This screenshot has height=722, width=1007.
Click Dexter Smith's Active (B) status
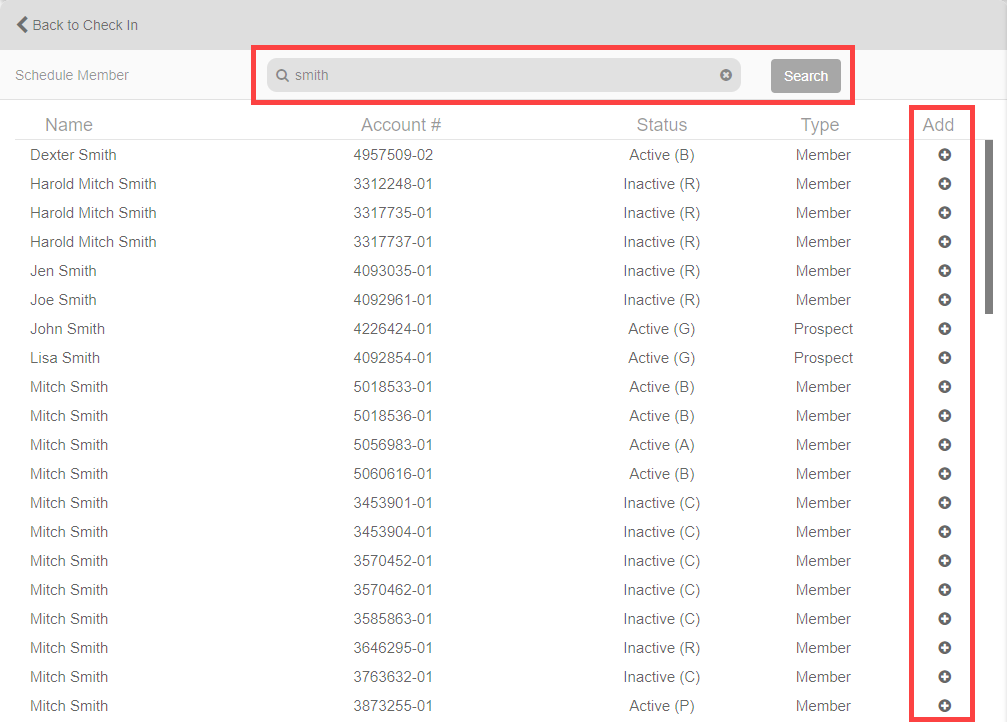coord(661,155)
